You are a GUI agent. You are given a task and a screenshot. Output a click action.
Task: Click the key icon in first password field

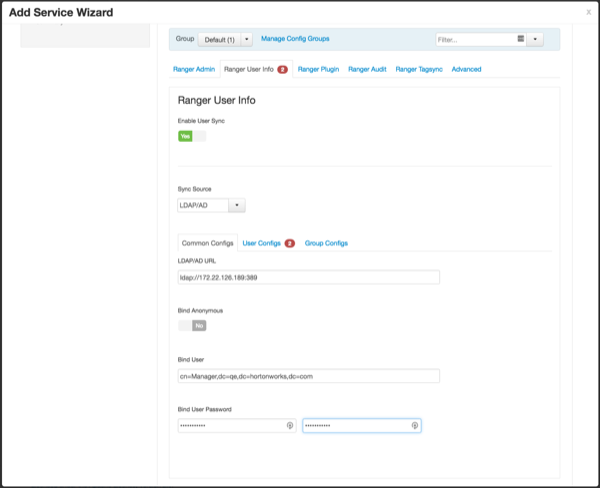290,425
